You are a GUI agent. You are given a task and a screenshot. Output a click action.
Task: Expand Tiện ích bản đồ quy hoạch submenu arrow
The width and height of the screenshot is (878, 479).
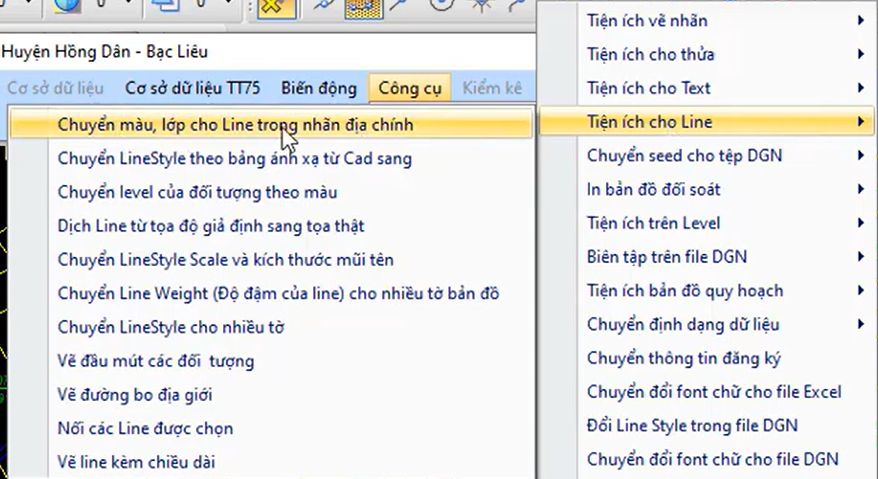coord(861,290)
